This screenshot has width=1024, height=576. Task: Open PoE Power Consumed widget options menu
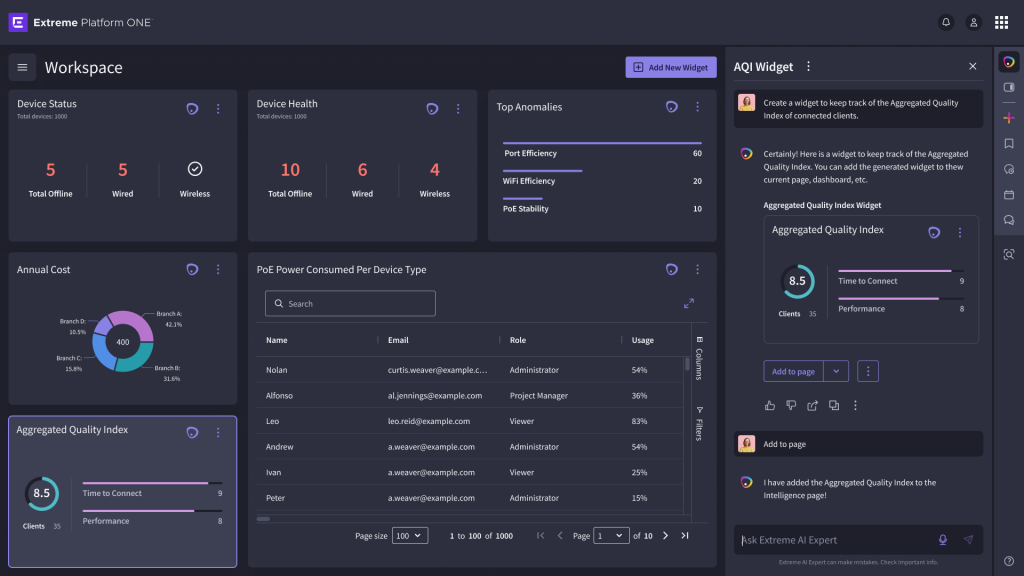coord(697,269)
